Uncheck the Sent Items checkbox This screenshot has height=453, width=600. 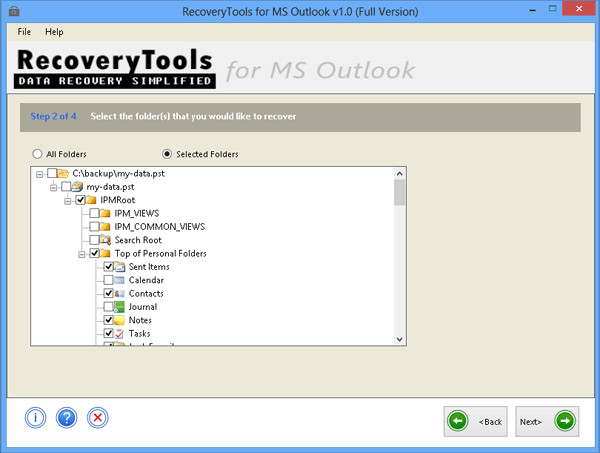[108, 267]
